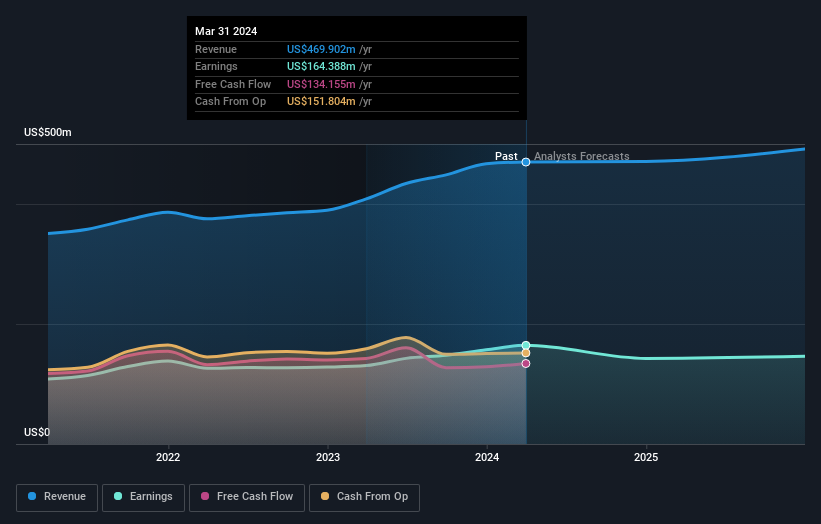Screen dimensions: 821x524
Task: Click the Mar 31 2024 tooltip date
Action: pyautogui.click(x=226, y=31)
